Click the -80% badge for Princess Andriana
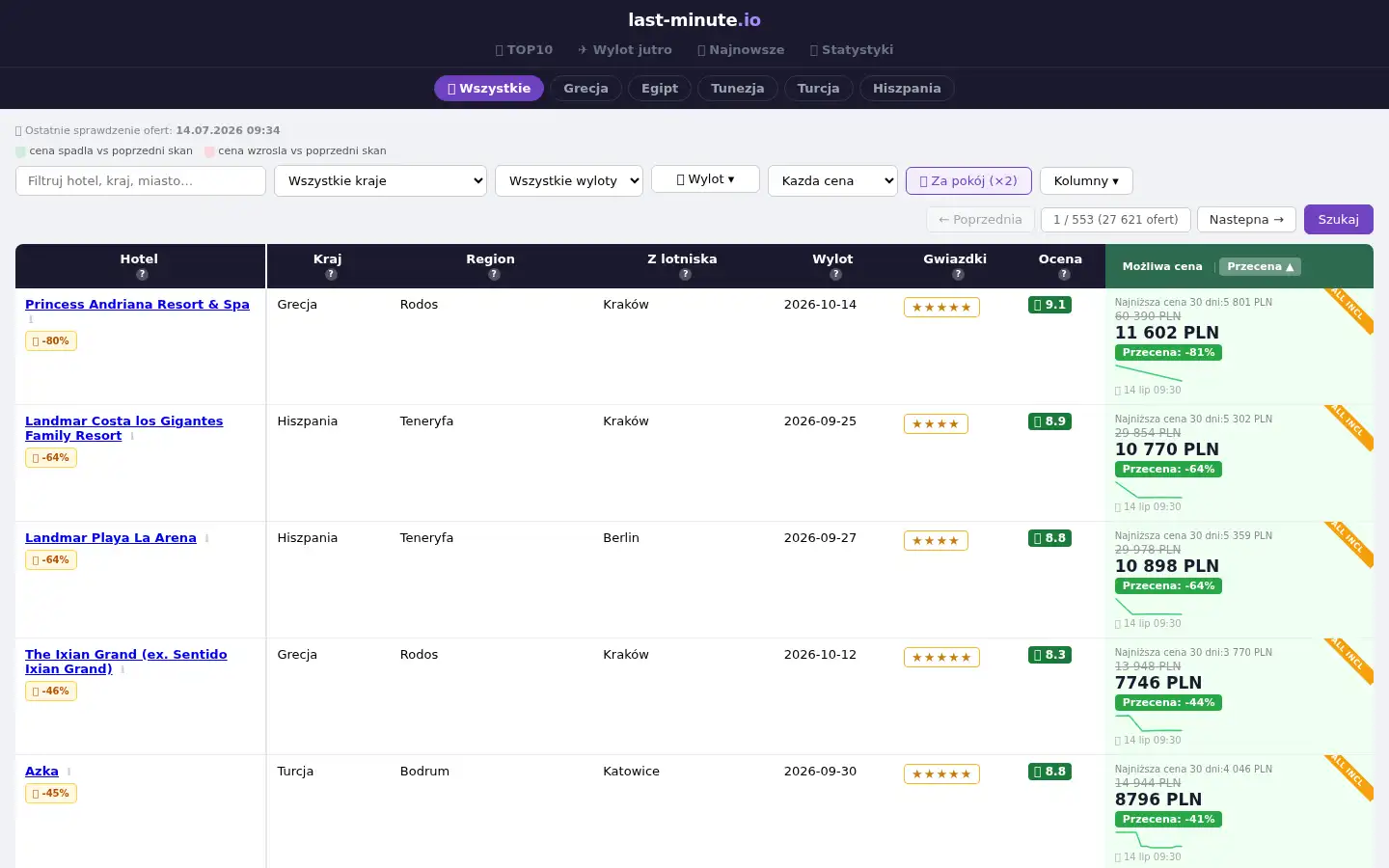Viewport: 1389px width, 868px height. (51, 341)
